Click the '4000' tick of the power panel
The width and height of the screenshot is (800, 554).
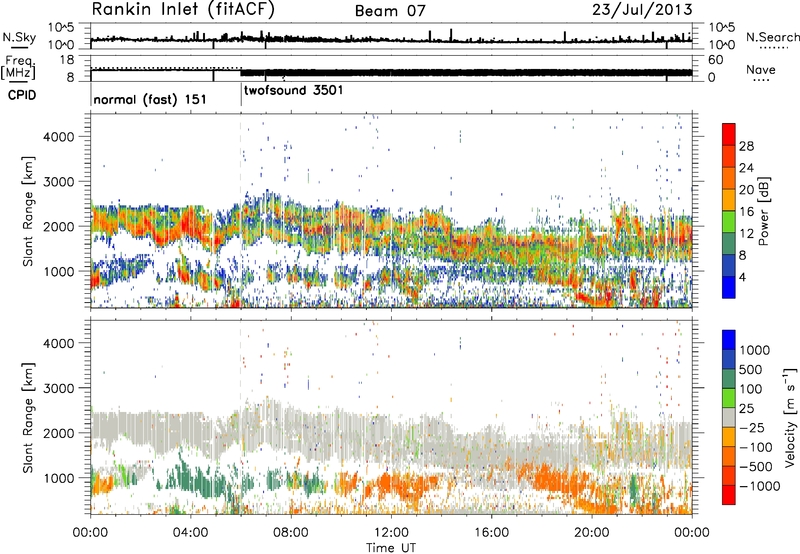[59, 137]
